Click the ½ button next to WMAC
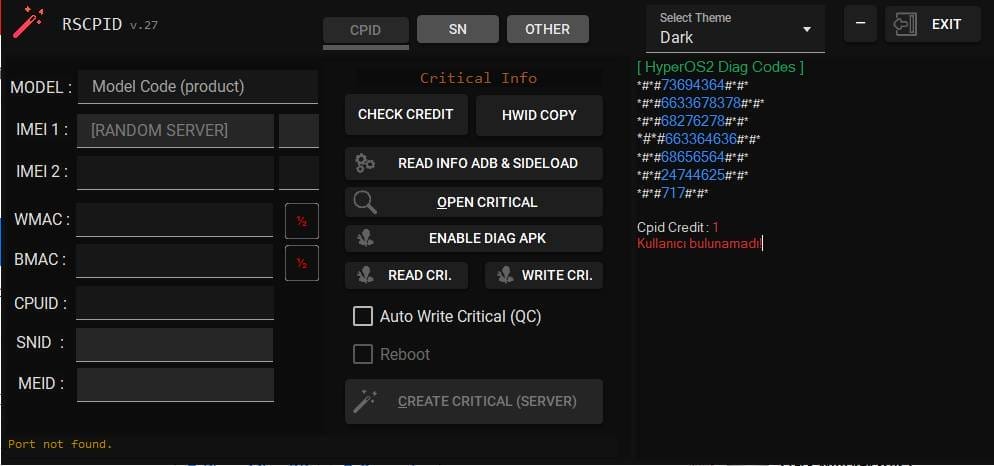The image size is (994, 466). click(x=301, y=221)
